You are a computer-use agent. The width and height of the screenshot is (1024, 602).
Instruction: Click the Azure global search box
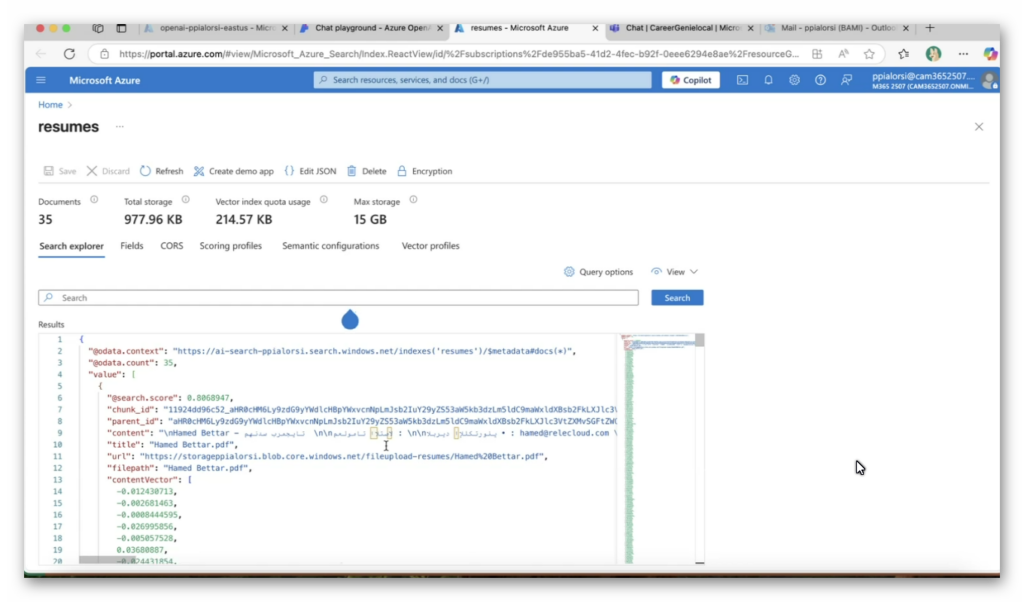tap(482, 80)
